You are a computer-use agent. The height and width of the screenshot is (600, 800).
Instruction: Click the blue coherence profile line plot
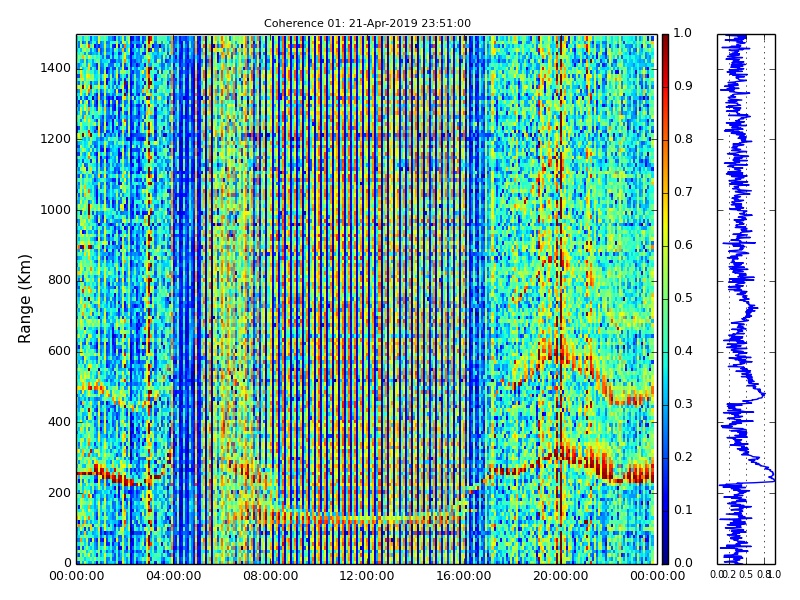[746, 299]
